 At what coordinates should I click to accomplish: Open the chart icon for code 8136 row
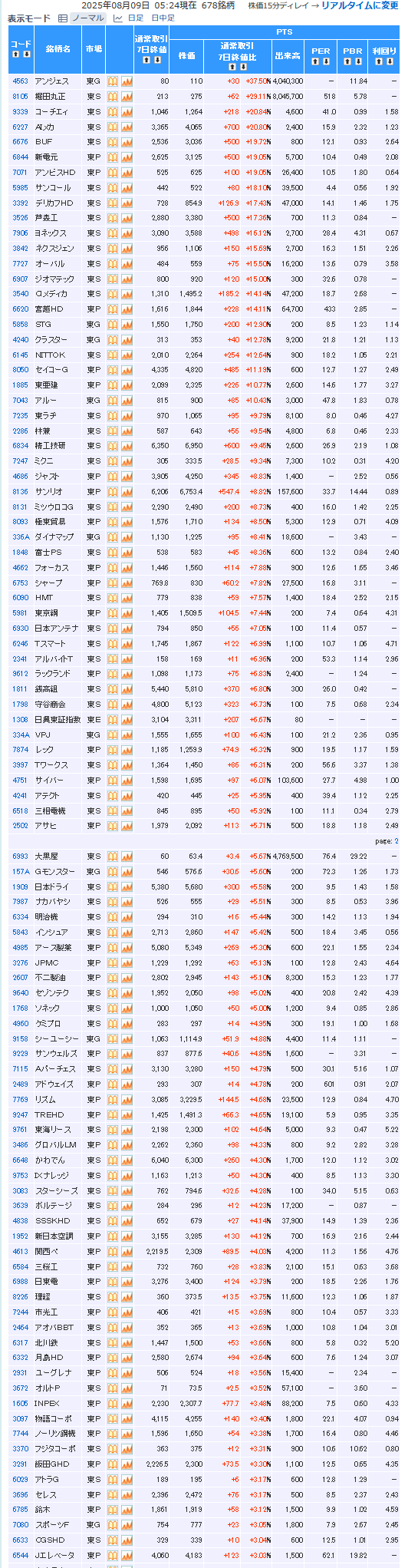[127, 492]
